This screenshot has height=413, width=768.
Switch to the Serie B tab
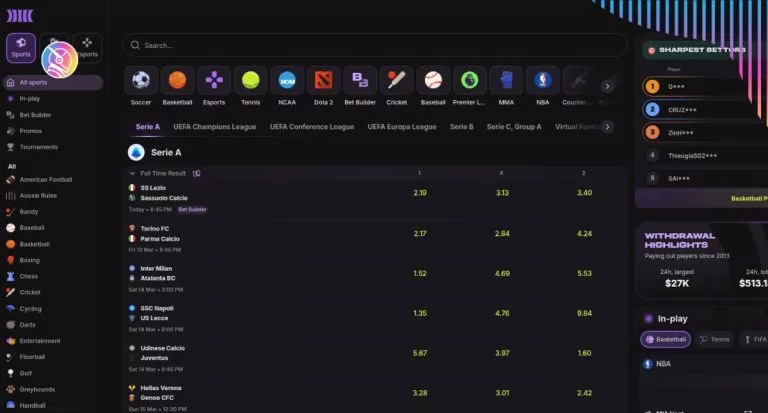(x=461, y=127)
